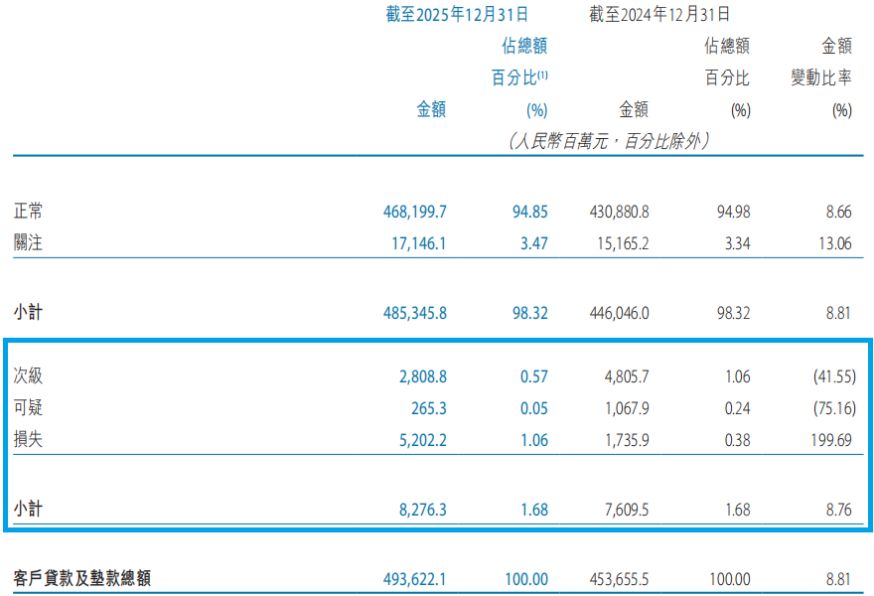Select the 7,609.5 subtotal amount for 2024
The width and height of the screenshot is (874, 596).
(x=625, y=510)
